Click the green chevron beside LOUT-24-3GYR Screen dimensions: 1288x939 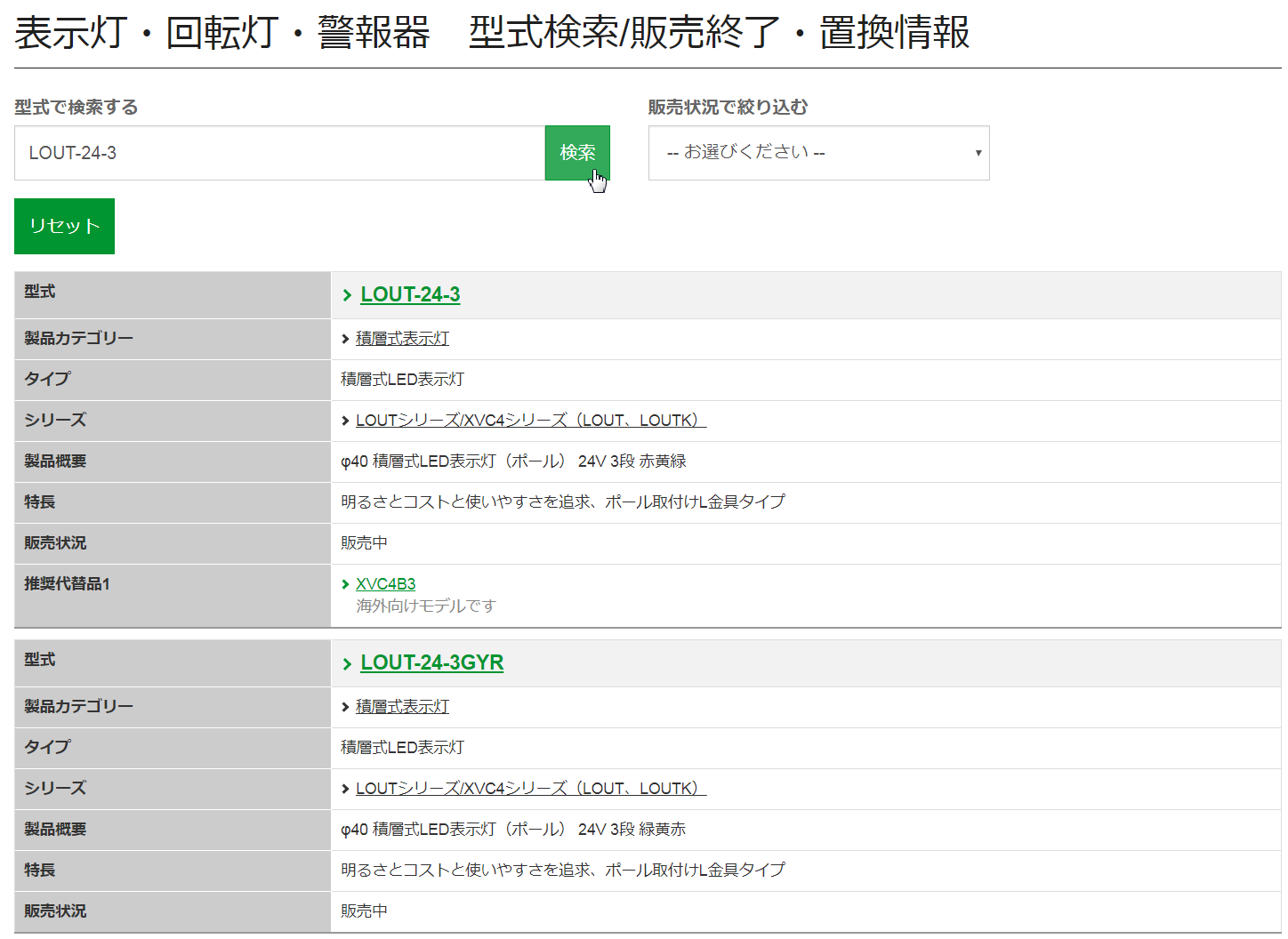pyautogui.click(x=347, y=663)
